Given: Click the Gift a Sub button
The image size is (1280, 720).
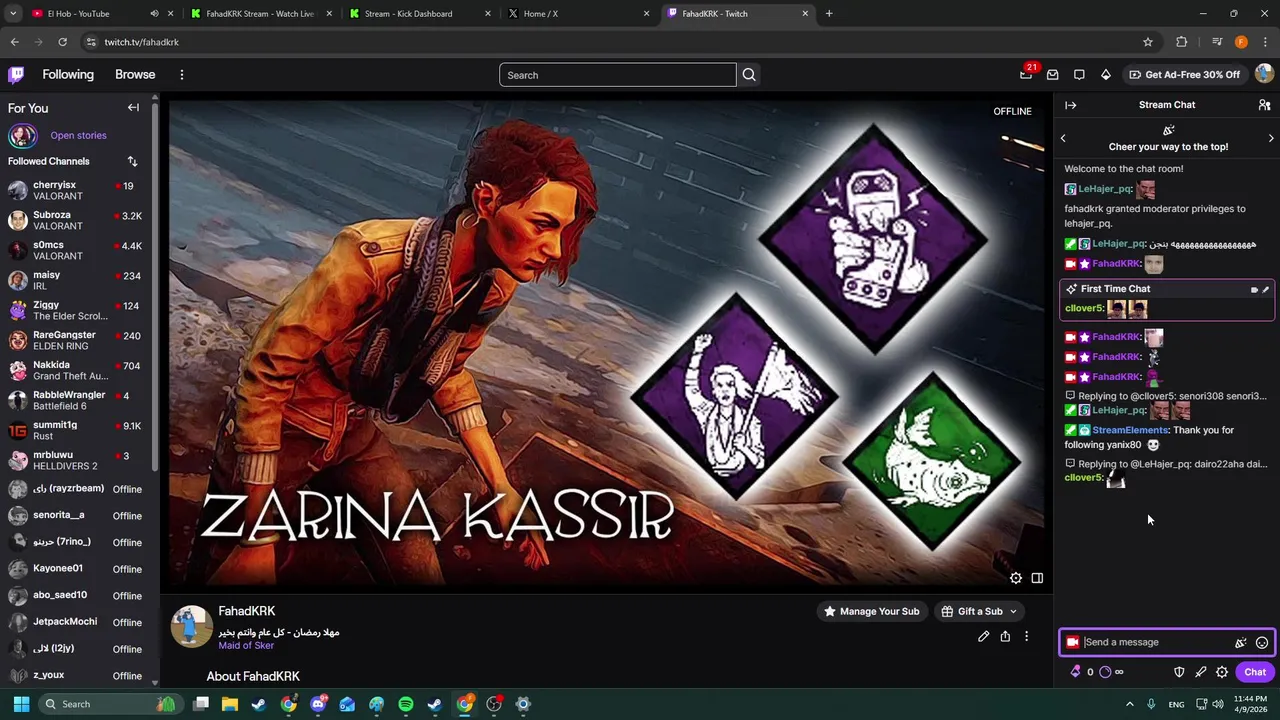Looking at the screenshot, I should point(979,612).
